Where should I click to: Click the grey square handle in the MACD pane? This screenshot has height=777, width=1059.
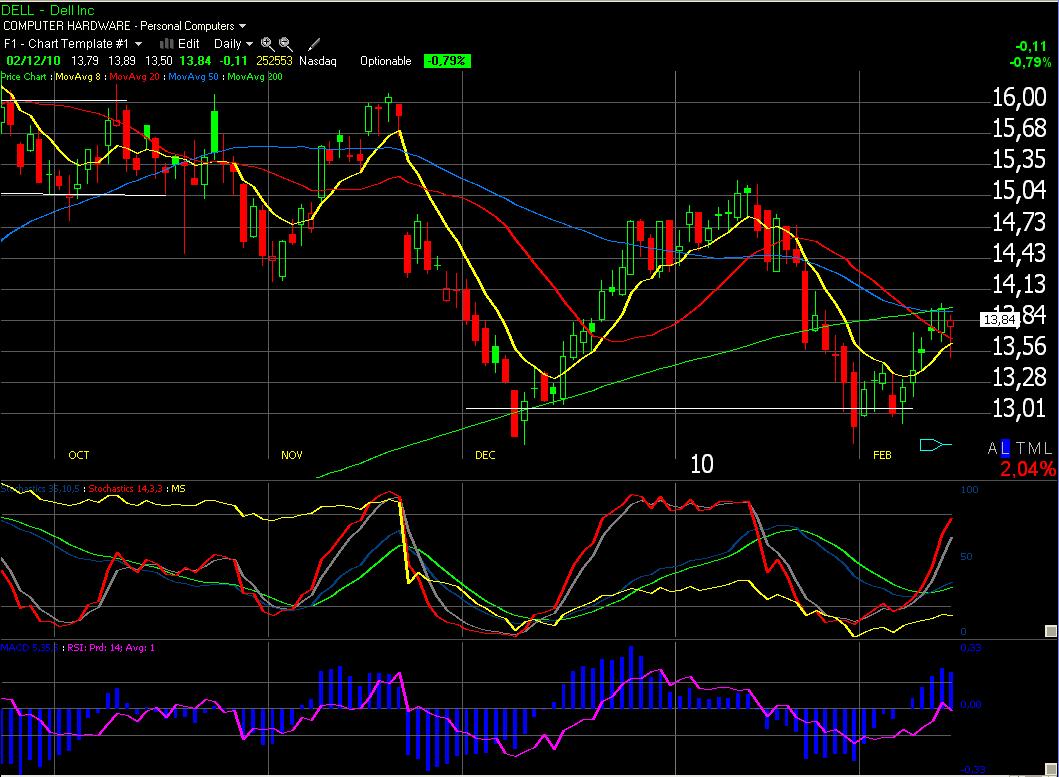(x=1050, y=769)
